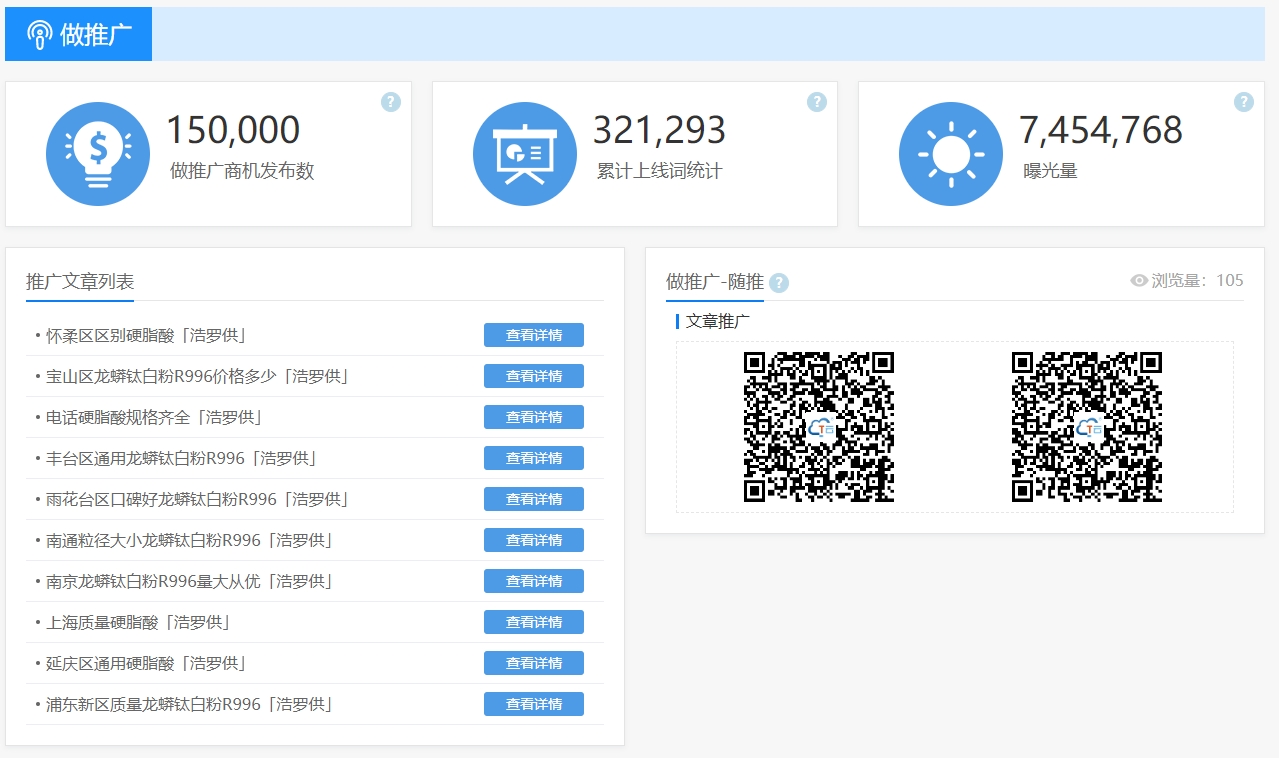Click the eye icon next to 浏览量
Screen dimensions: 1279x758
[1139, 281]
